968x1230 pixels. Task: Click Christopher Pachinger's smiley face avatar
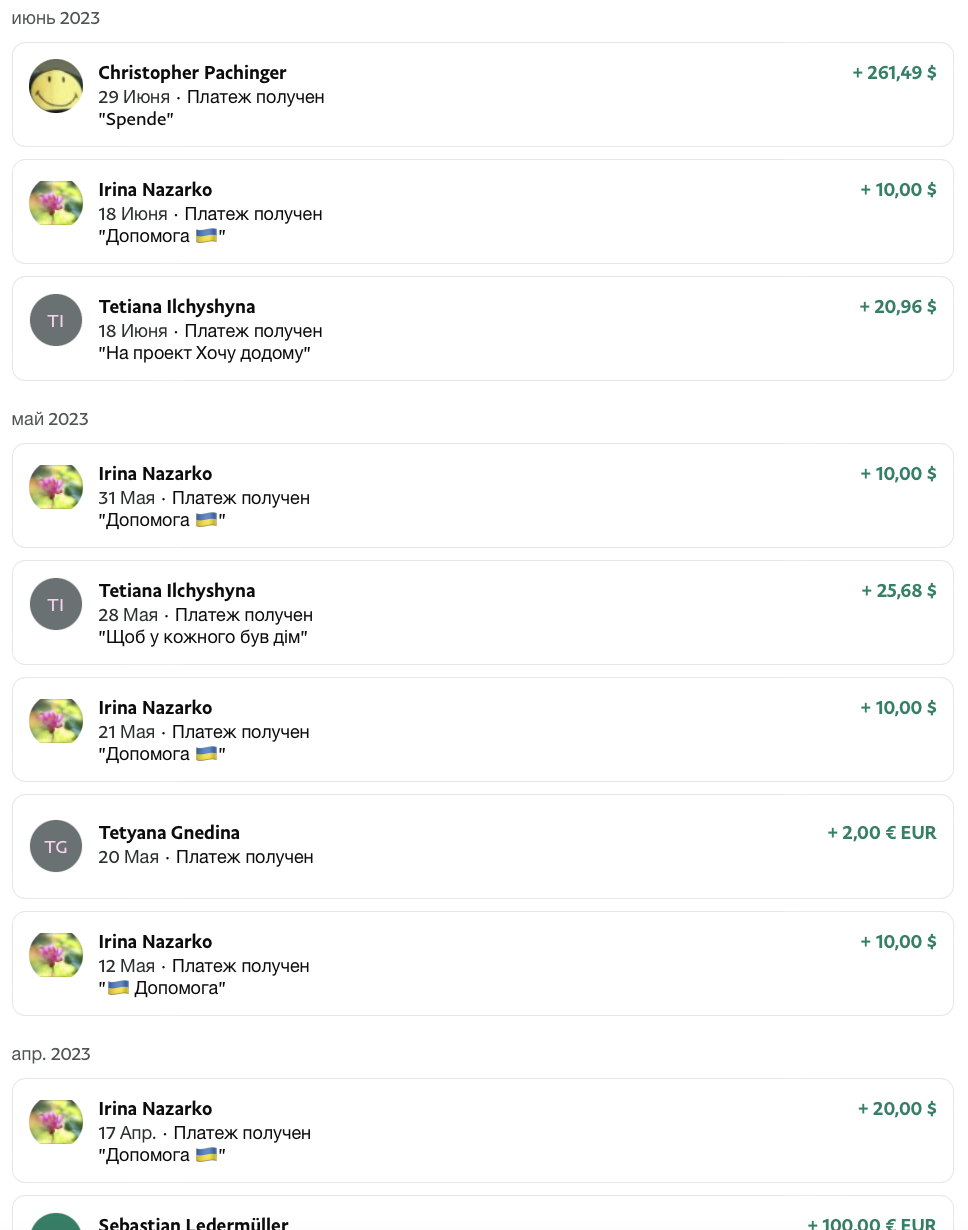click(56, 86)
